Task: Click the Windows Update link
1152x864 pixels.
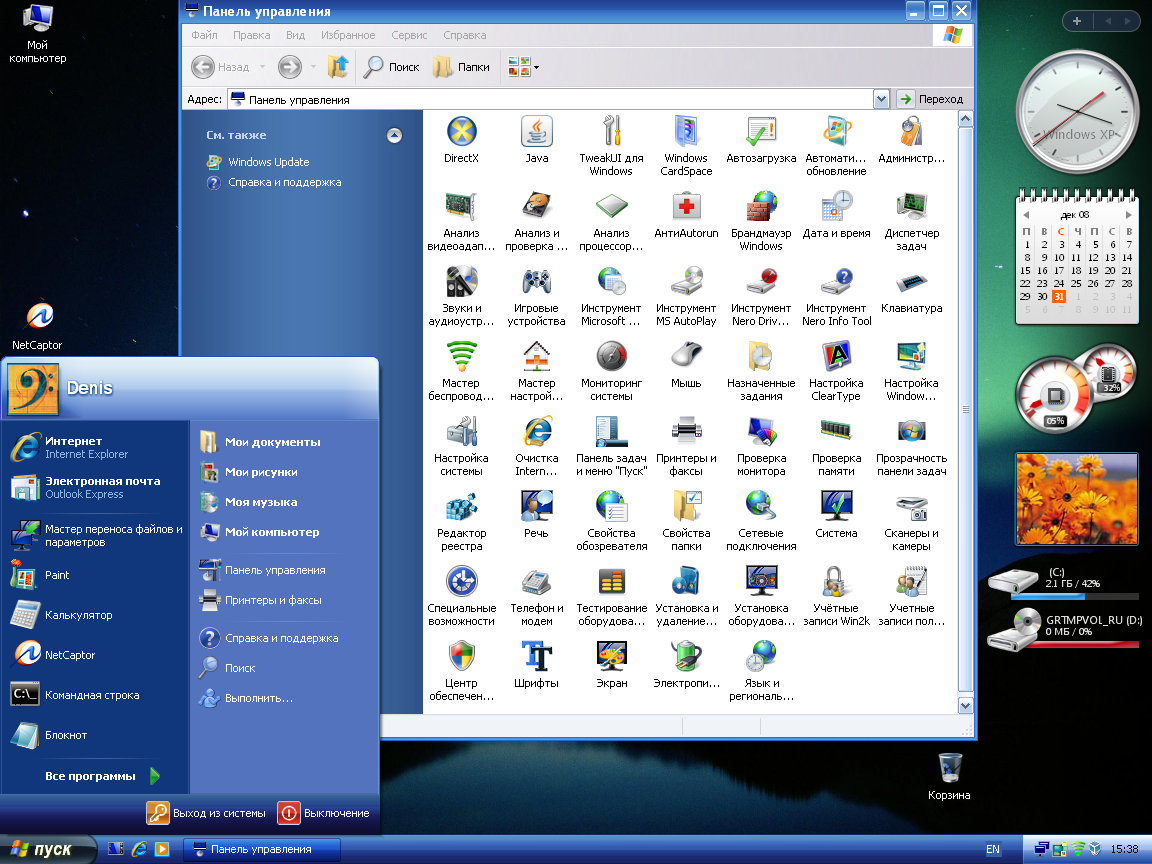Action: (x=268, y=162)
